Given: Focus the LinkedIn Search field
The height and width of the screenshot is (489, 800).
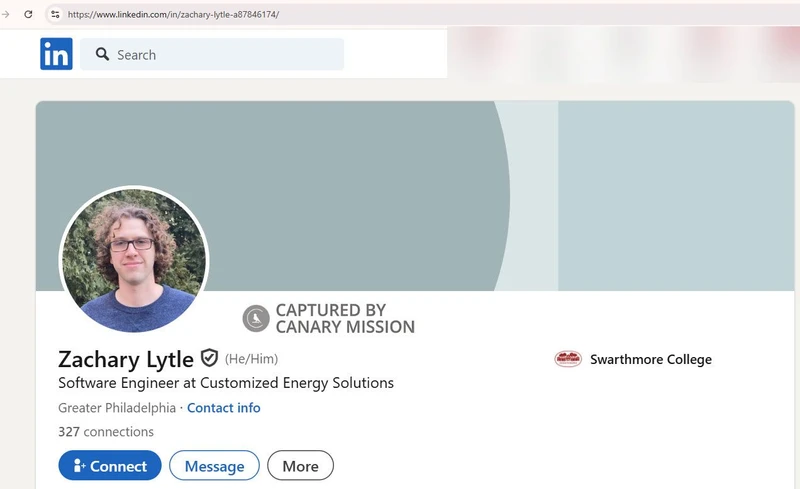Looking at the screenshot, I should coord(212,54).
